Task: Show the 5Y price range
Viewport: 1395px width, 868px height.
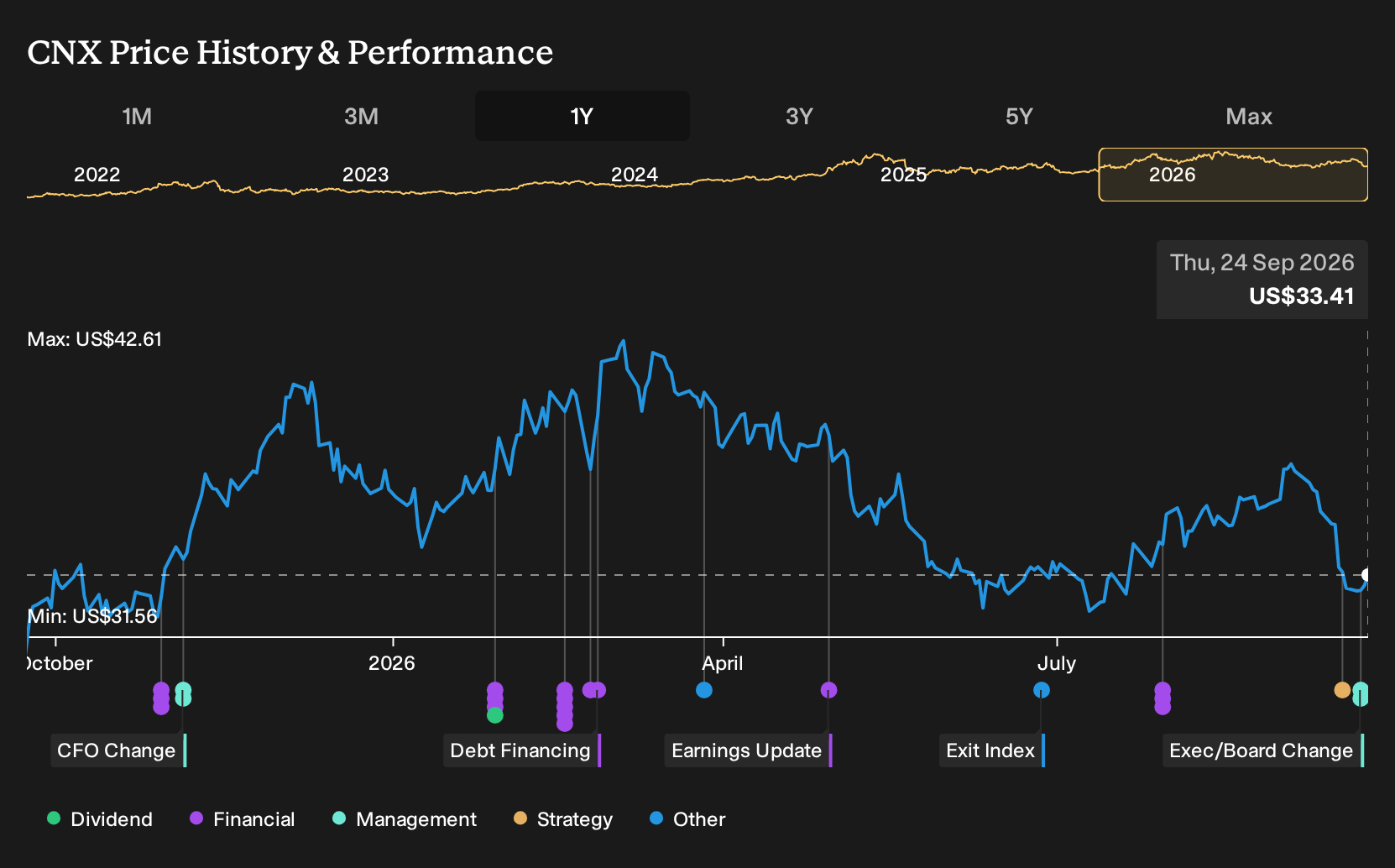Action: 1019,116
